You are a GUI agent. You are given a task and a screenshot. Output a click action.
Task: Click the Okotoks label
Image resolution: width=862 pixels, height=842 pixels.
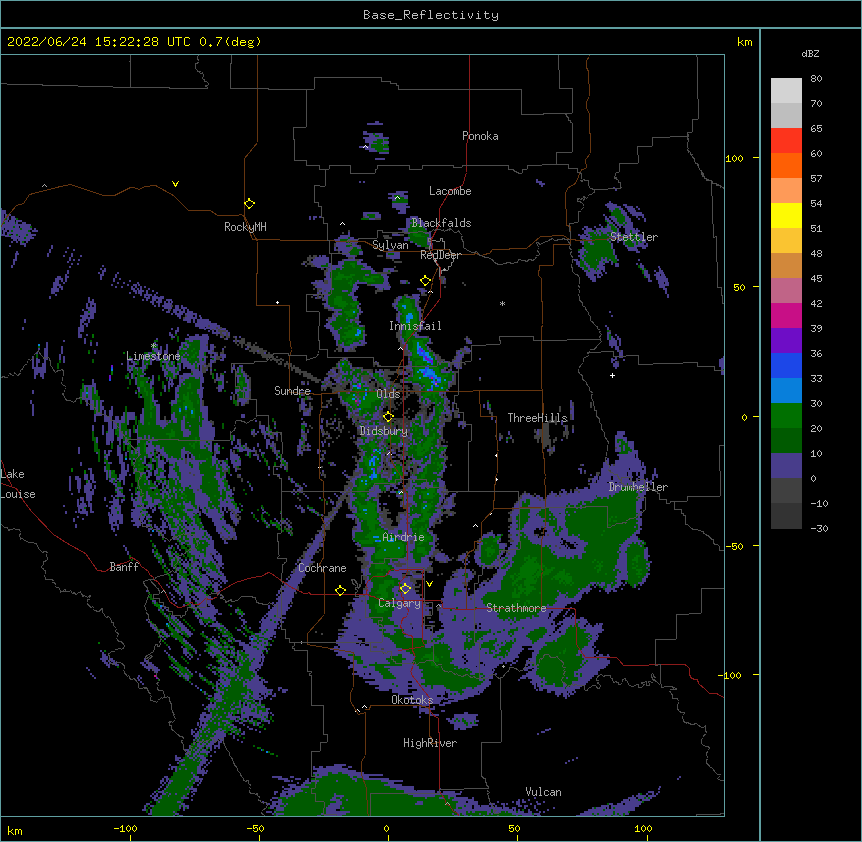pos(412,700)
